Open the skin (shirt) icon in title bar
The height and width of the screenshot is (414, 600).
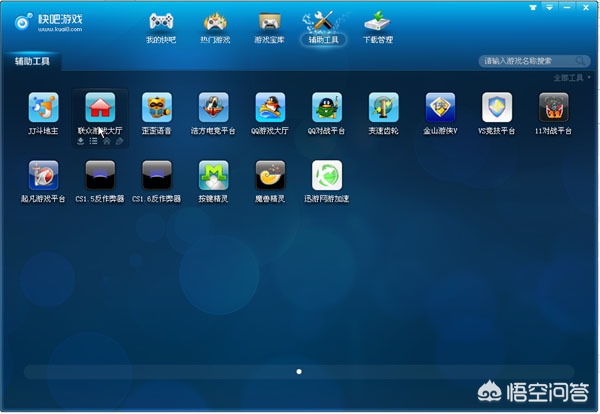coord(533,7)
